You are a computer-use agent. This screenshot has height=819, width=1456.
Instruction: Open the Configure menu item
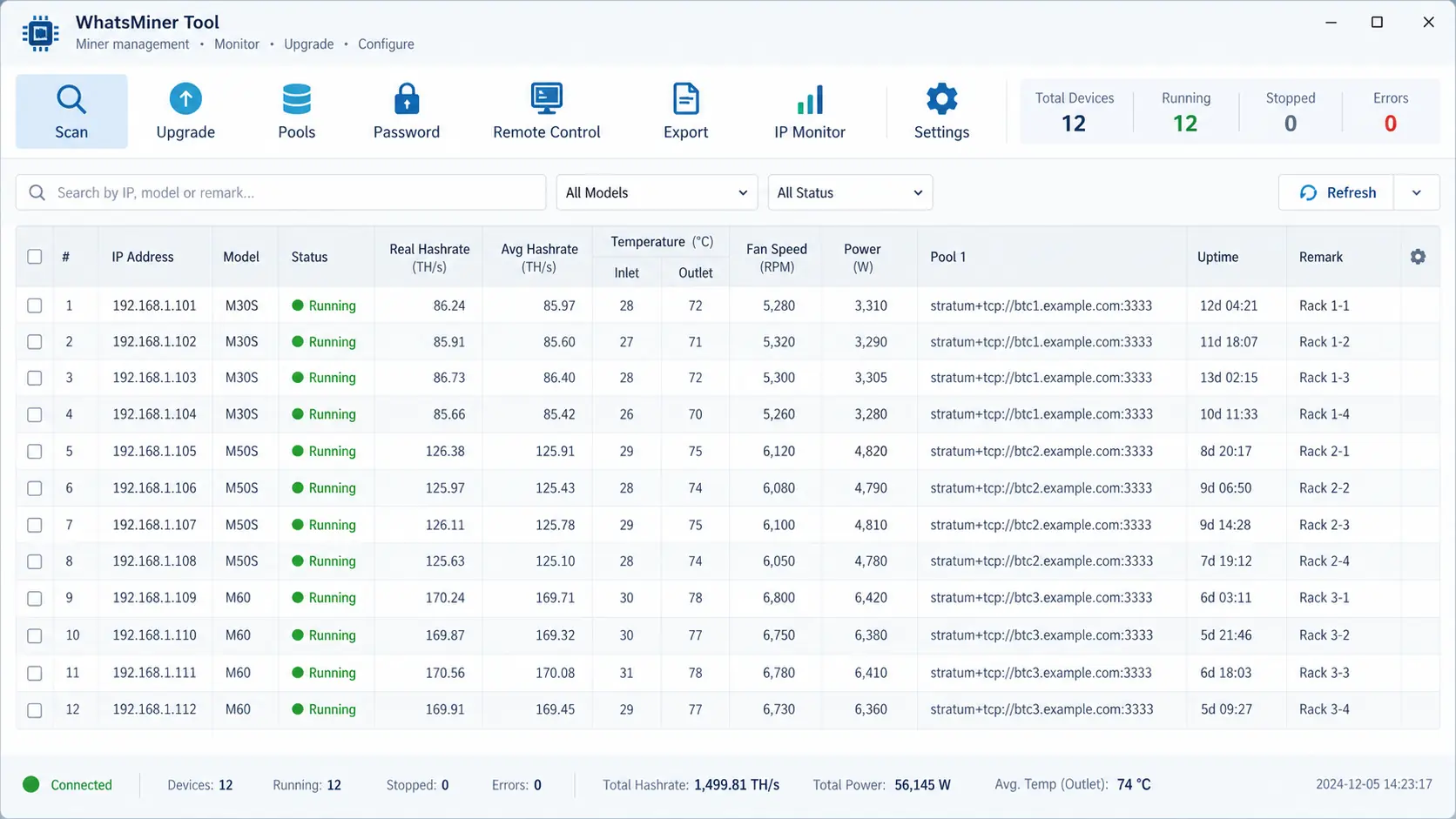[x=386, y=44]
